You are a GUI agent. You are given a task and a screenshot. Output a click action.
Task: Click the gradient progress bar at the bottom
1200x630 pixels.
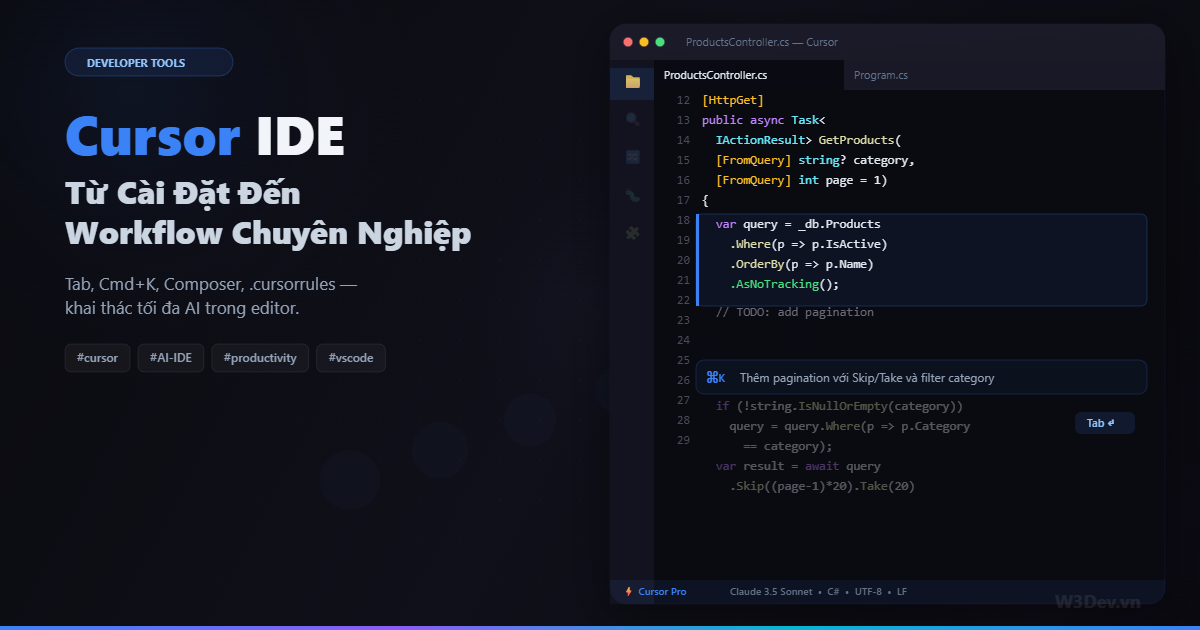[600, 626]
